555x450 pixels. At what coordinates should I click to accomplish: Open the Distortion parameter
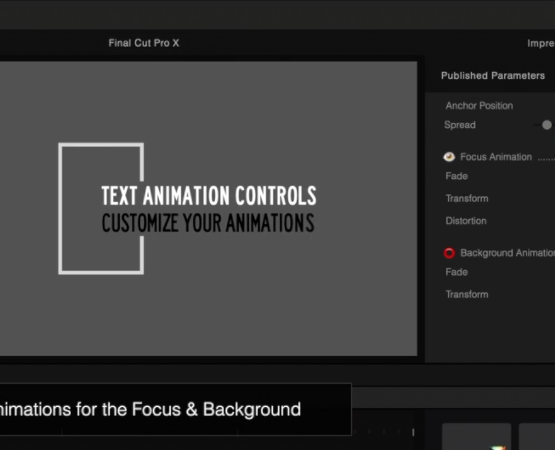pos(466,221)
